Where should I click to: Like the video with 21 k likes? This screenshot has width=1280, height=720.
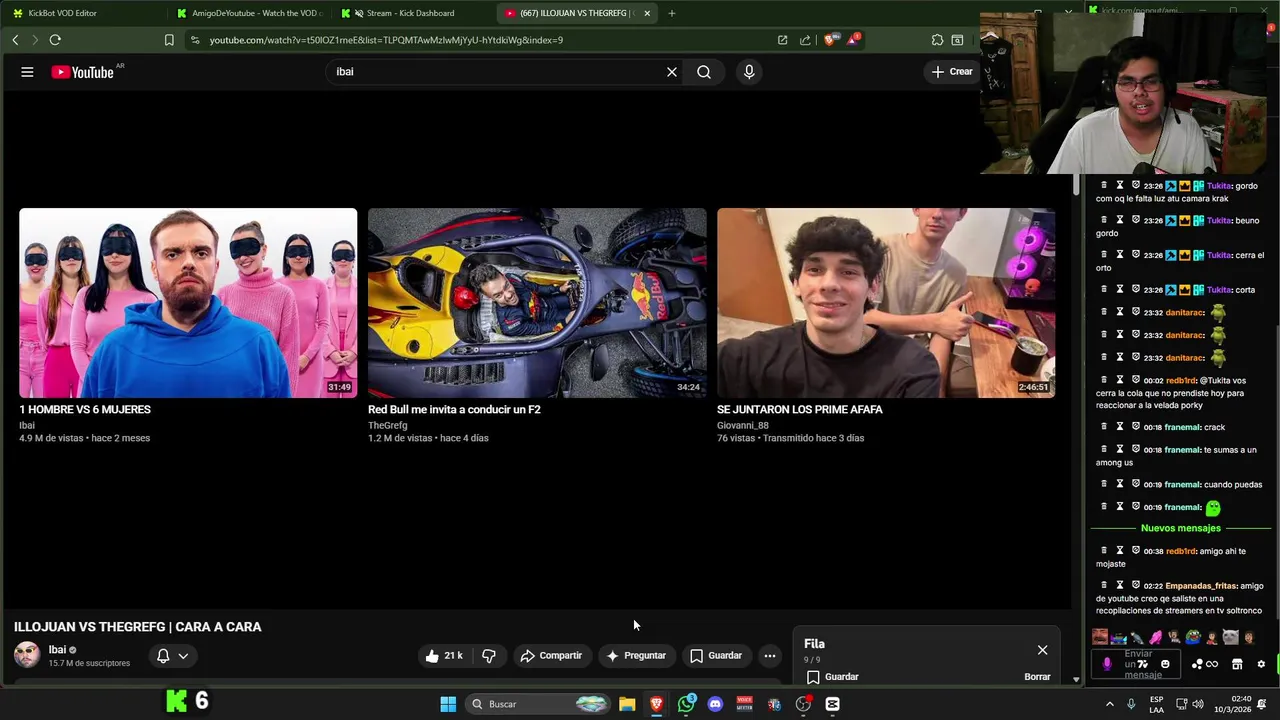444,656
